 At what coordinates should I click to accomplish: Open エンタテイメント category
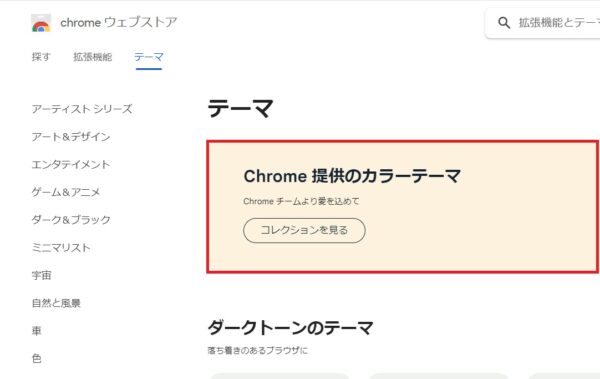71,165
